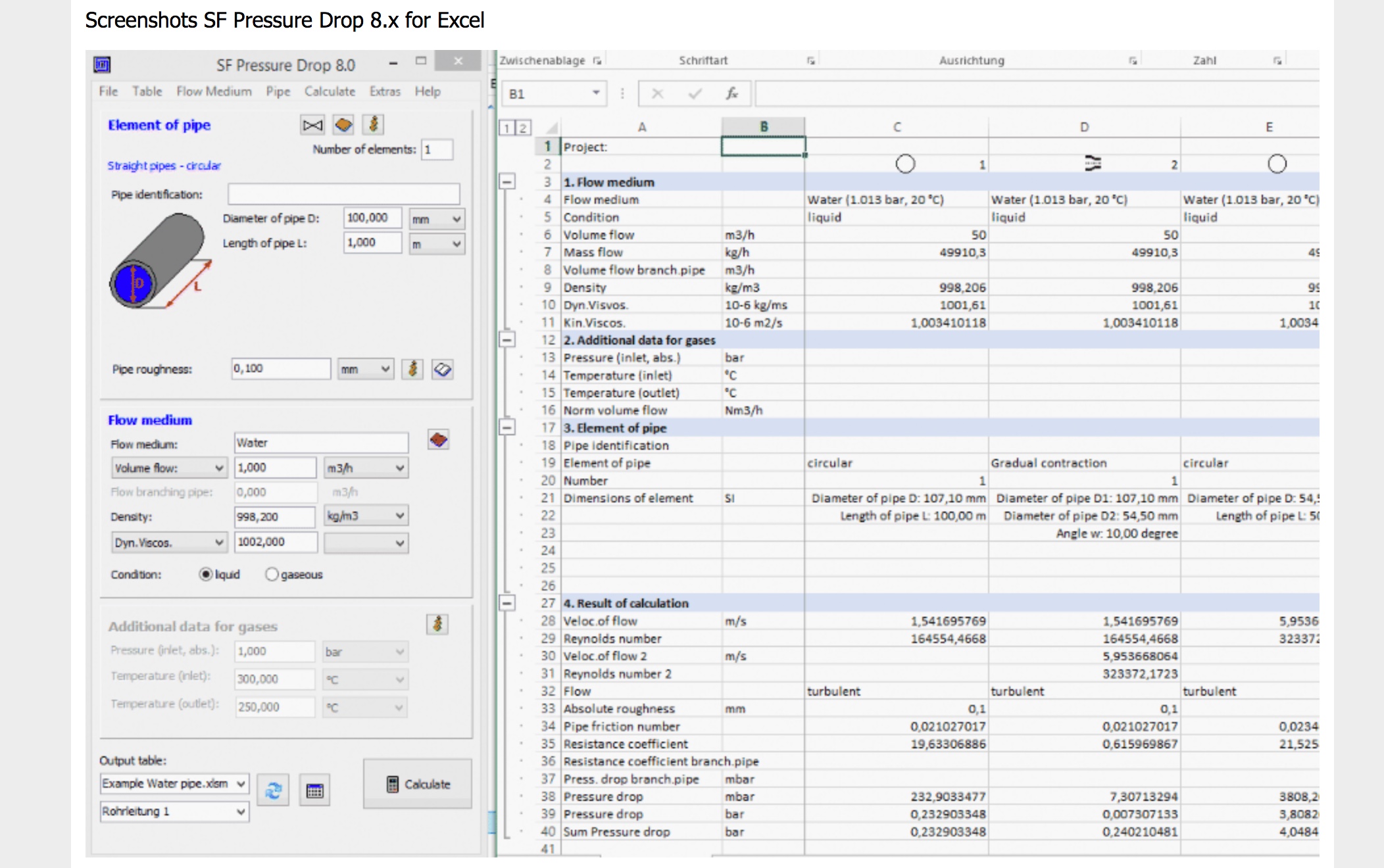This screenshot has height=868, width=1384.
Task: Click outline level 2 button
Action: click(523, 128)
